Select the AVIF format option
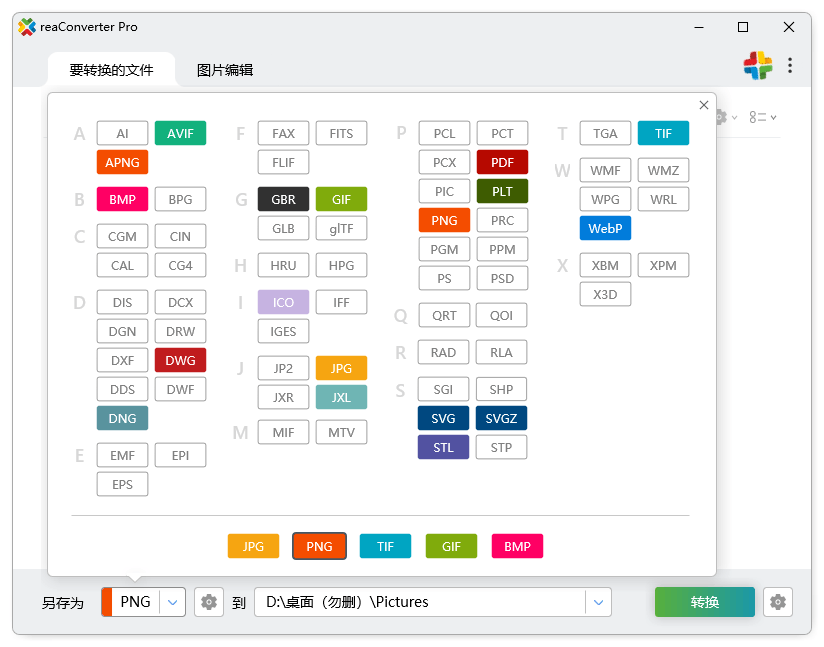 [180, 133]
